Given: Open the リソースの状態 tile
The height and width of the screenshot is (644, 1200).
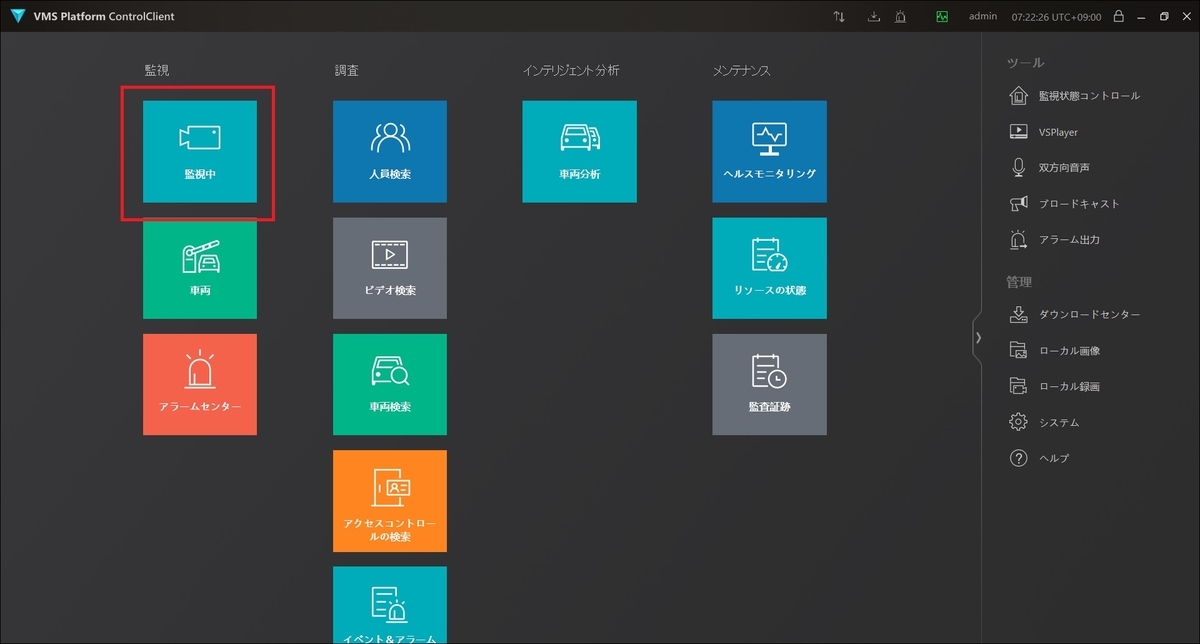Looking at the screenshot, I should (x=769, y=268).
